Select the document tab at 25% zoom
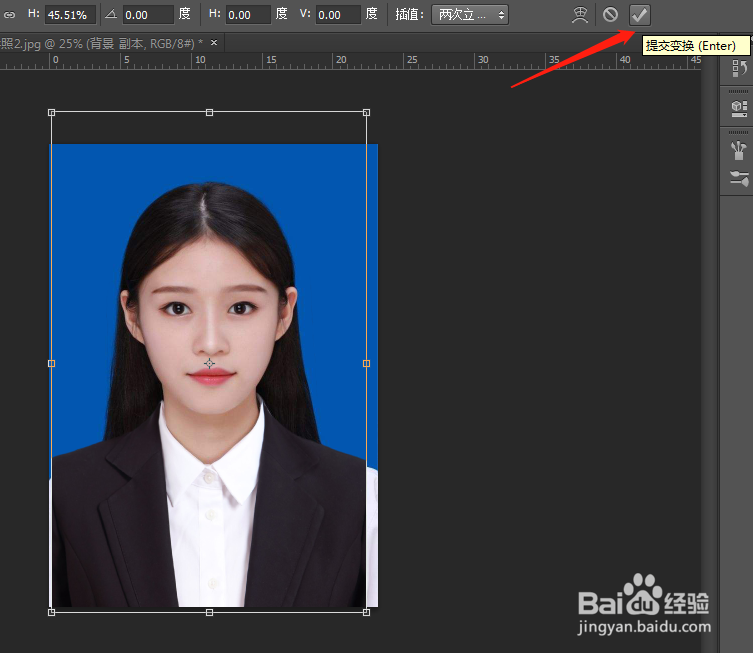Viewport: 753px width, 653px height. [x=102, y=44]
